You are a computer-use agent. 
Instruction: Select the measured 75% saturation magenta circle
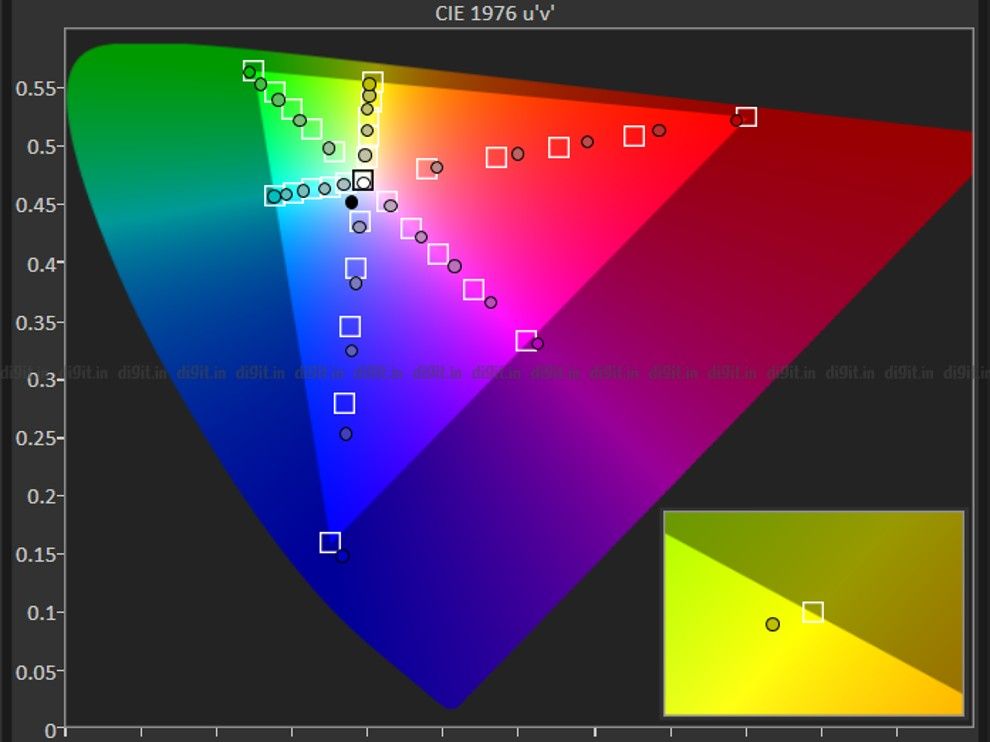491,302
